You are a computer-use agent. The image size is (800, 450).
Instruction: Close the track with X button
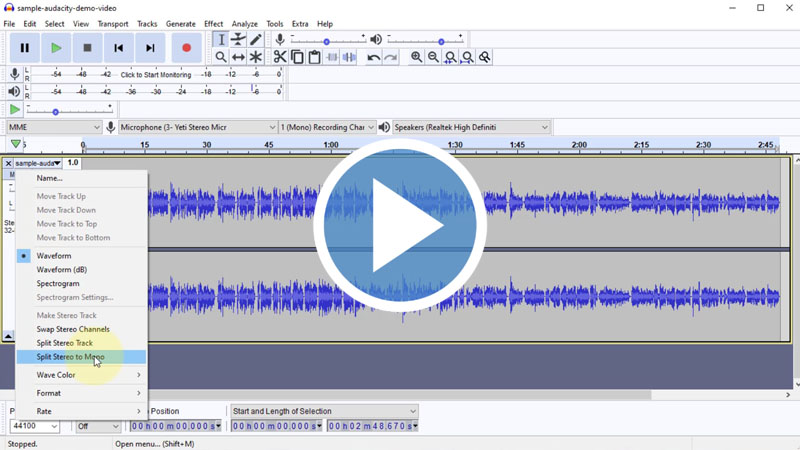coord(9,163)
